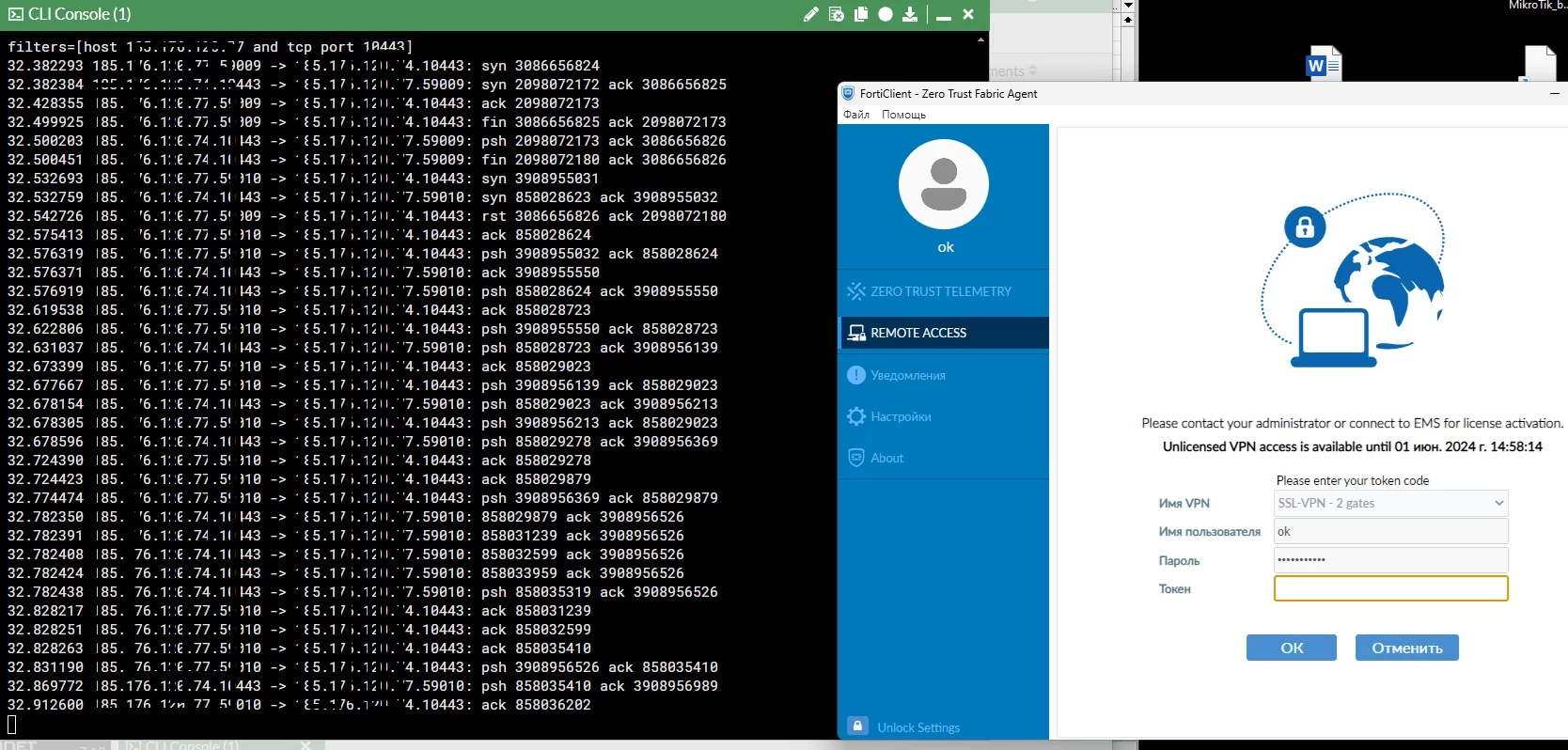Minimize the FortiClient window
Image resolution: width=1568 pixels, height=750 pixels.
(1554, 94)
